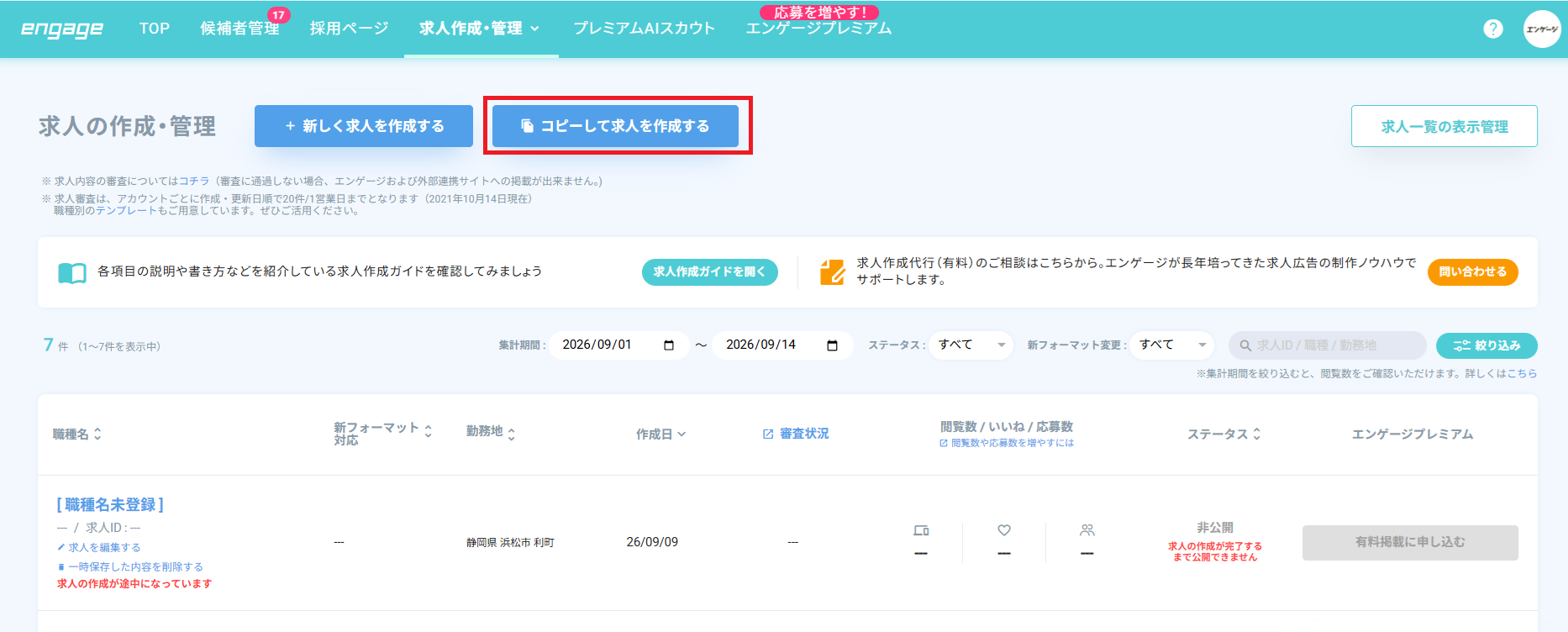Go to the TOP menu item
The image size is (1568, 632).
coord(155,29)
